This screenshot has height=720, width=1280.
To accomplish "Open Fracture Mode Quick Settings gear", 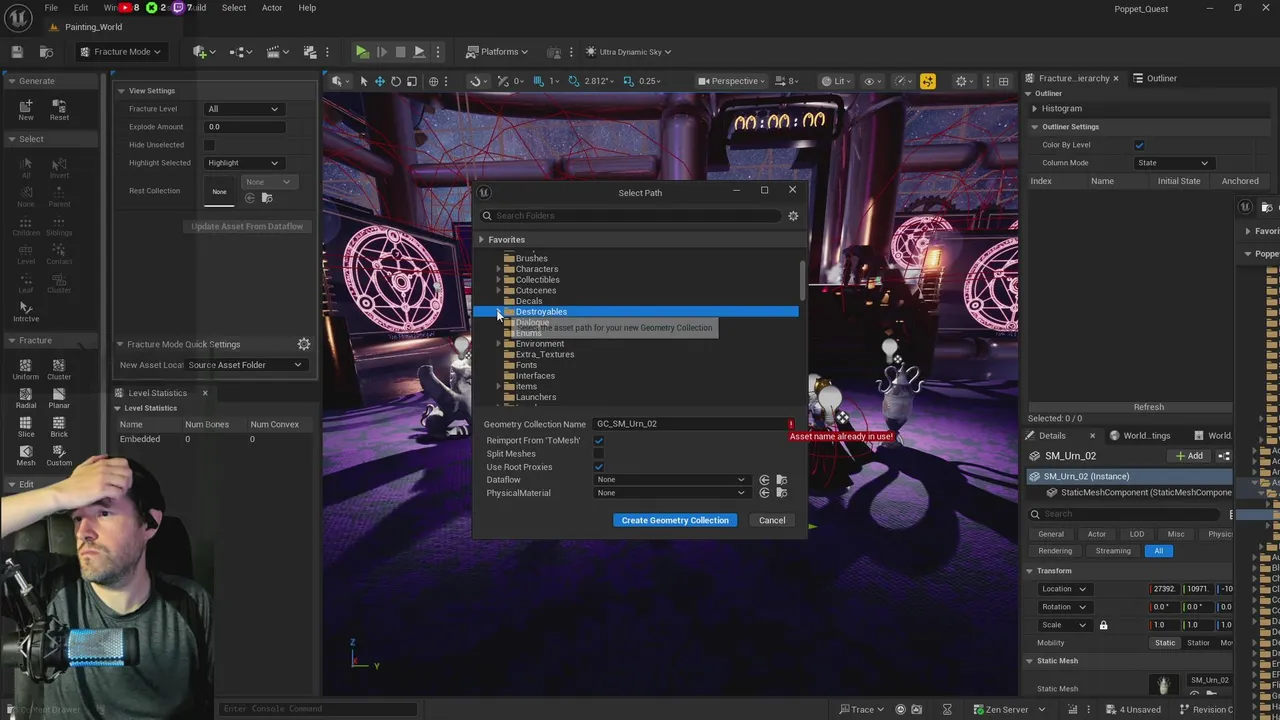I will [x=304, y=344].
